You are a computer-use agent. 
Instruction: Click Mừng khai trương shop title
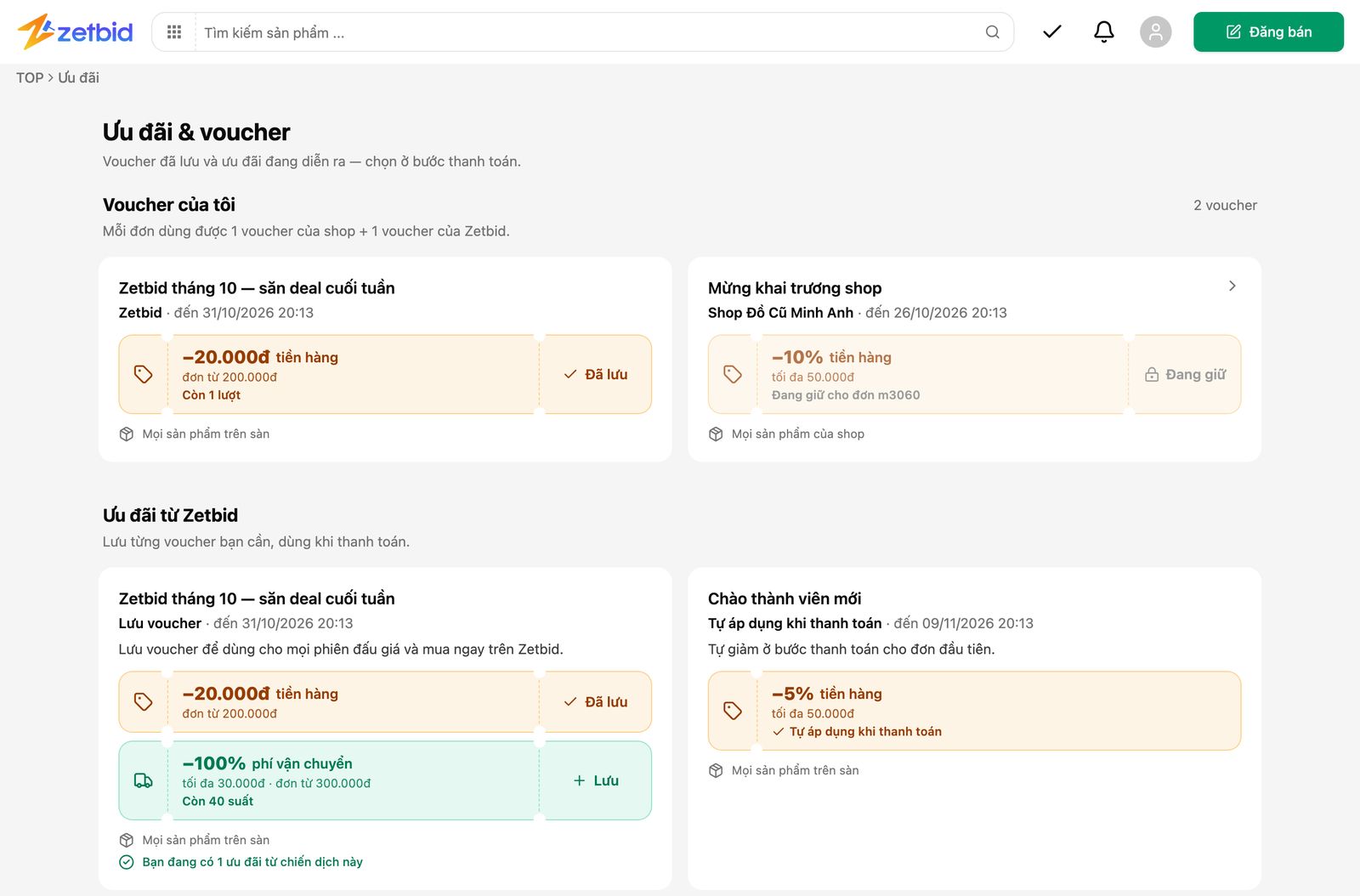[x=795, y=288]
